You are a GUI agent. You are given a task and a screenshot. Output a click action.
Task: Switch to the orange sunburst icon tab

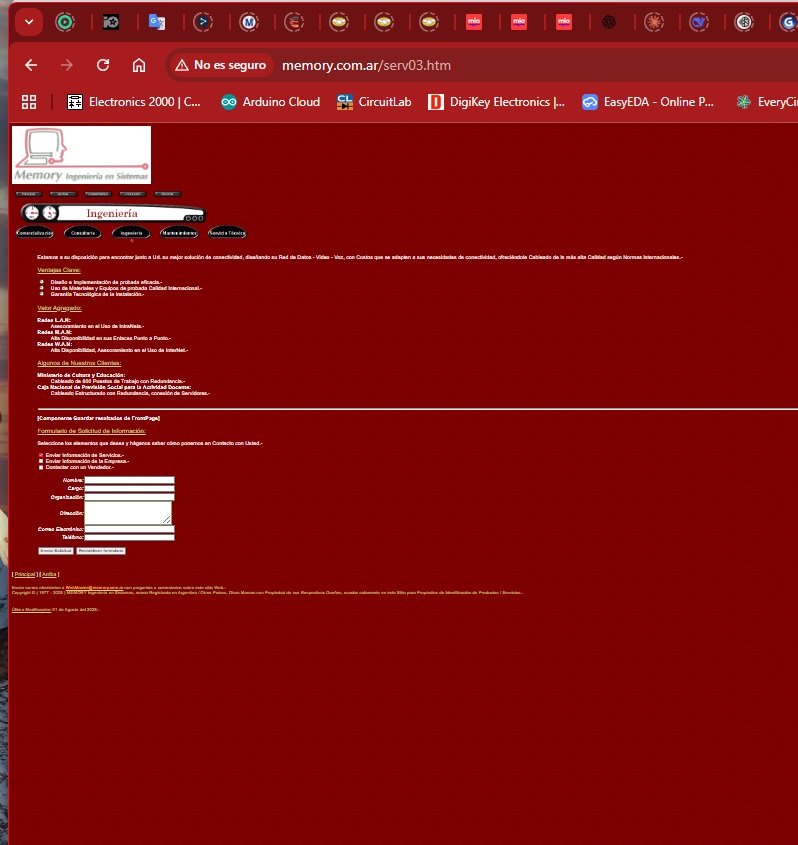tap(654, 22)
